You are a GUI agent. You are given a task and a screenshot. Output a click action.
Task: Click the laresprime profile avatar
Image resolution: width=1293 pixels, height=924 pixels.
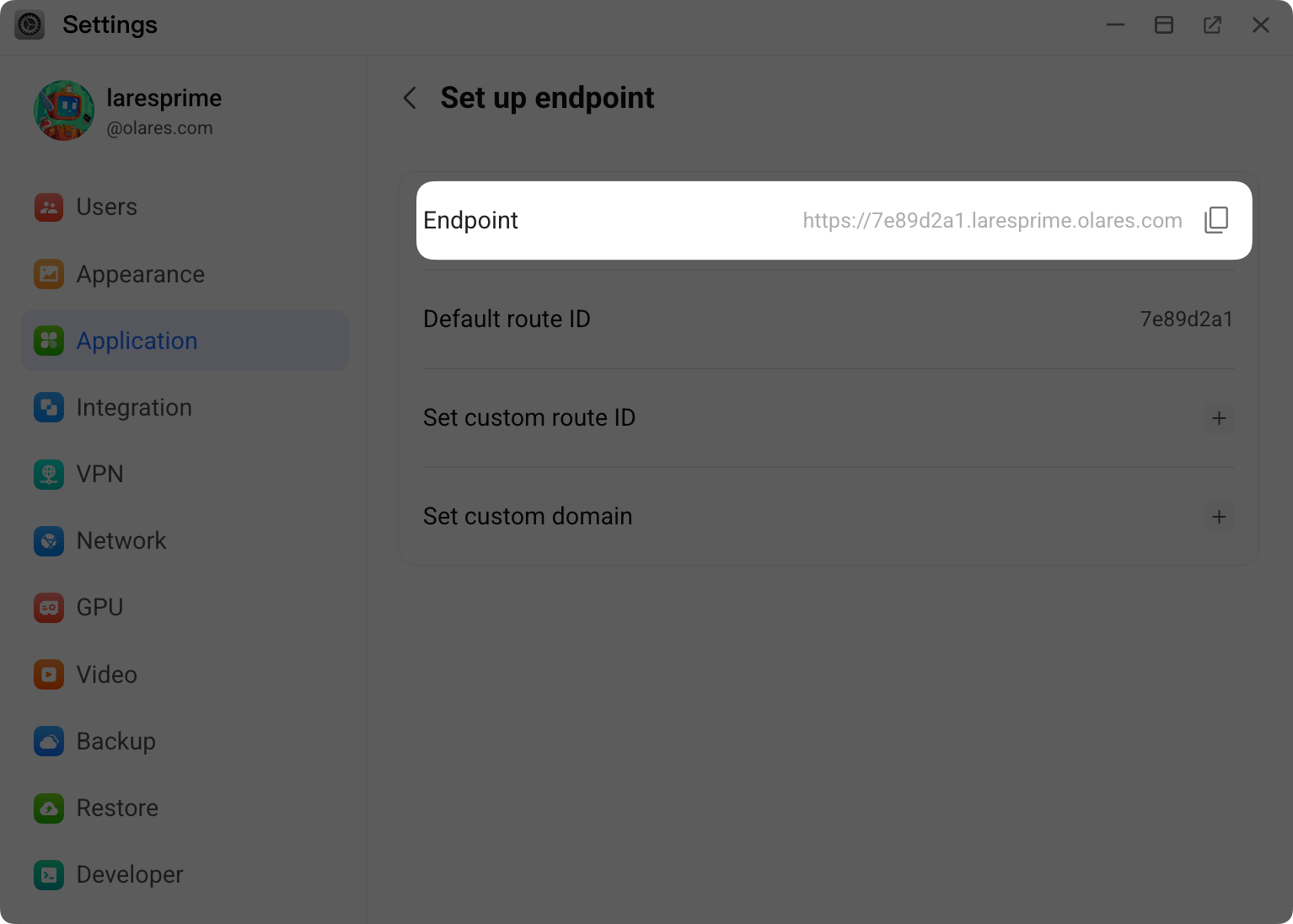(64, 110)
